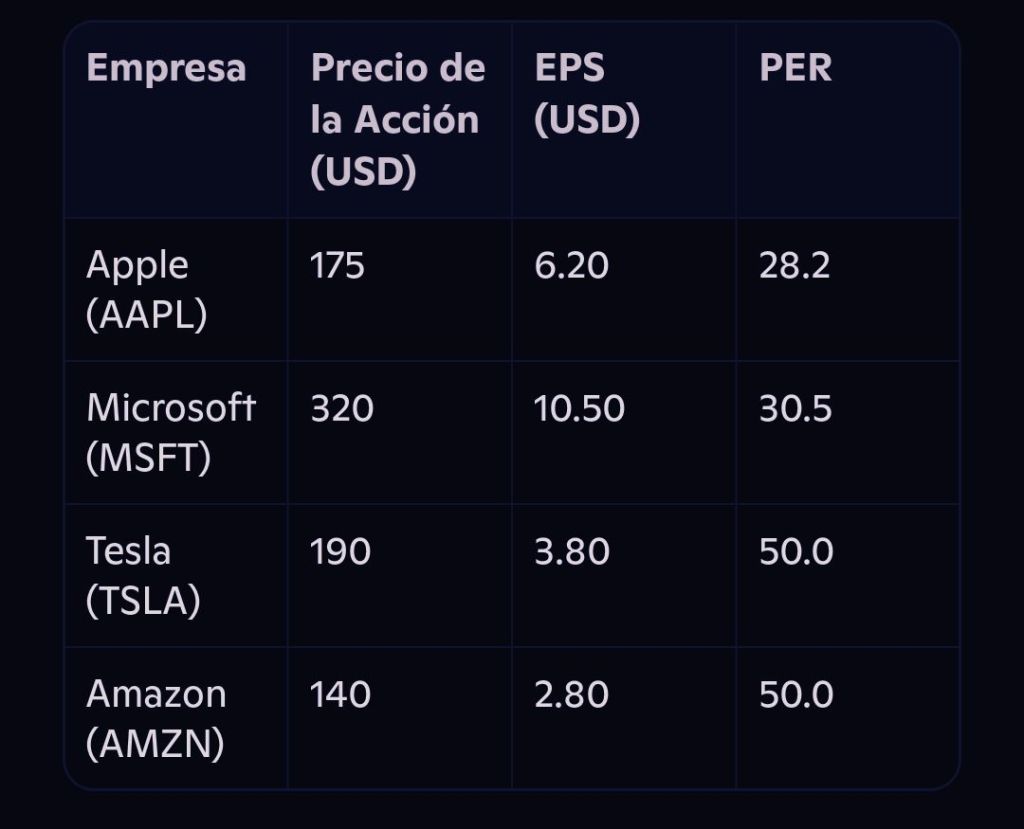This screenshot has height=829, width=1024.
Task: Click the Precio de la Acción header
Action: tap(398, 120)
